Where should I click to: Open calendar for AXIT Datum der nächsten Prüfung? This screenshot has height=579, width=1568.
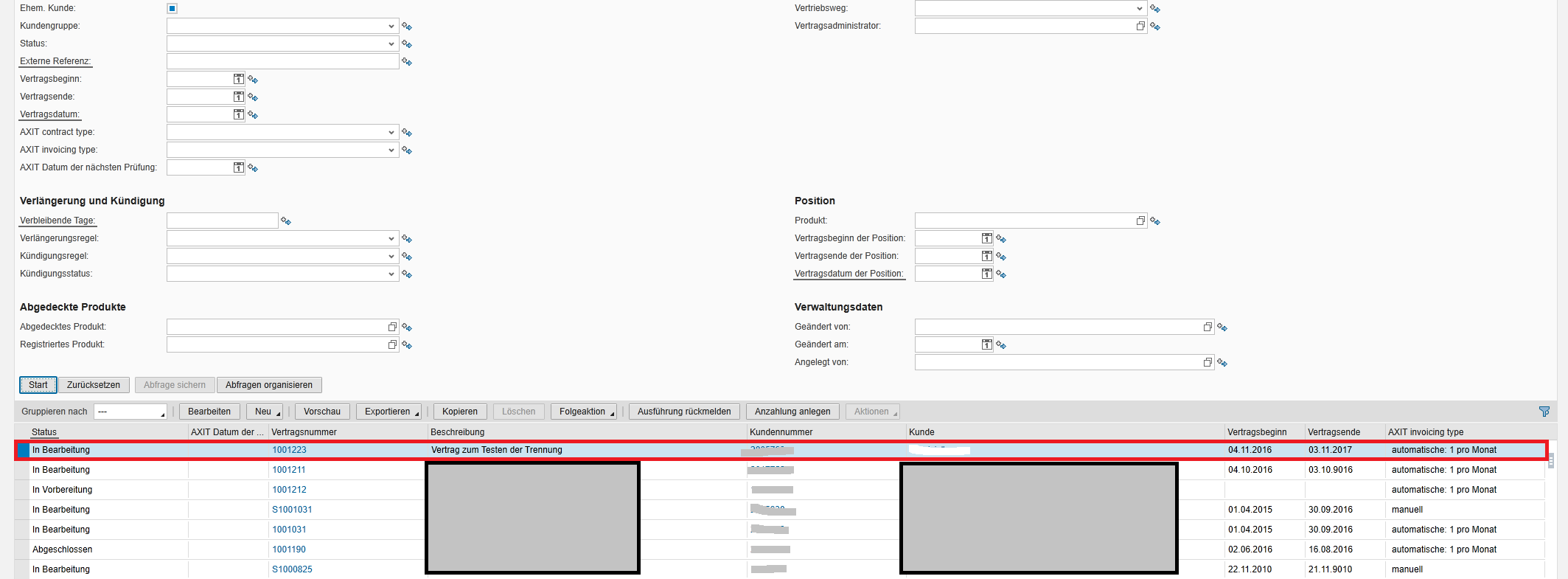(x=238, y=167)
